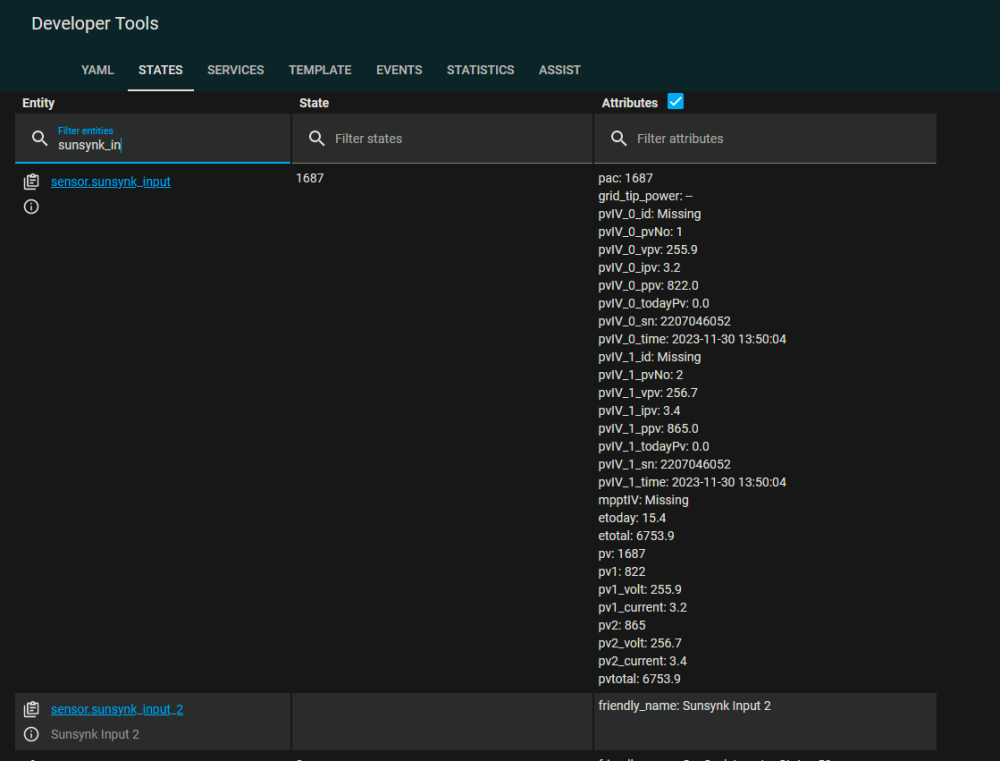Viewport: 1000px width, 761px height.
Task: Open info icon for sensor.sunsynk_input
Action: tap(31, 207)
